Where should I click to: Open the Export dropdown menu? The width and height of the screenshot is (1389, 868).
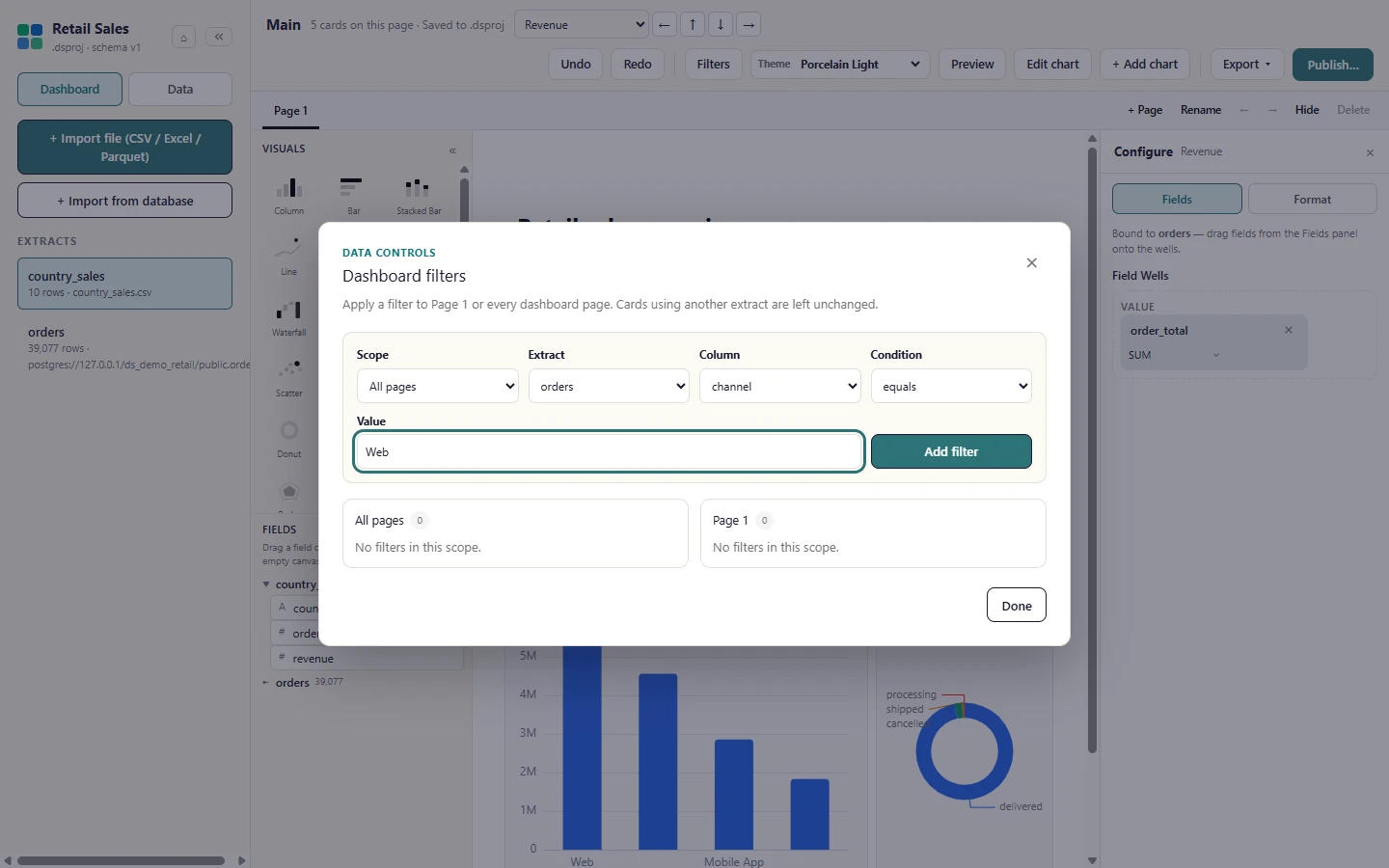pyautogui.click(x=1246, y=65)
